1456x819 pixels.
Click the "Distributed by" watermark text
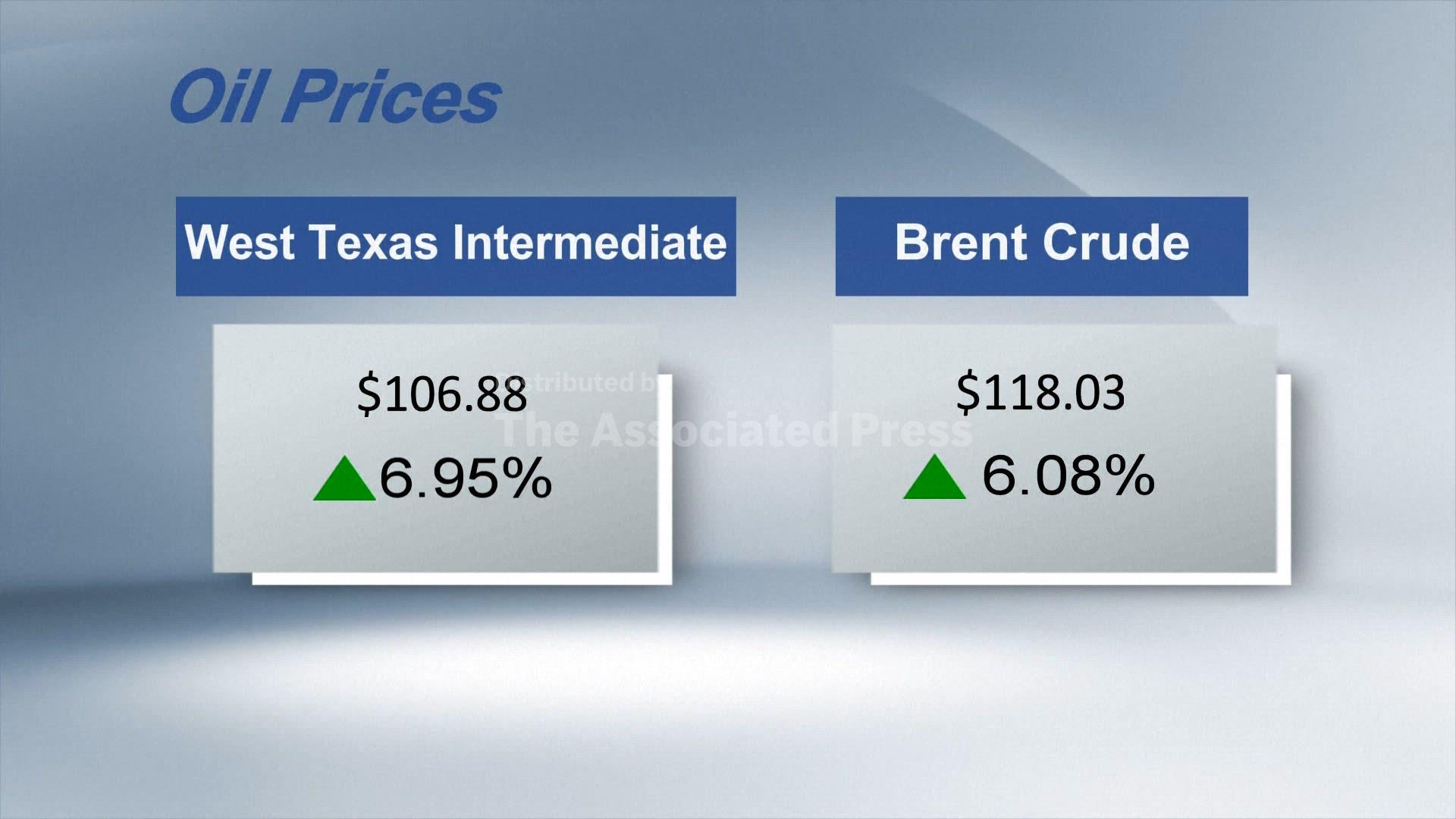(584, 383)
